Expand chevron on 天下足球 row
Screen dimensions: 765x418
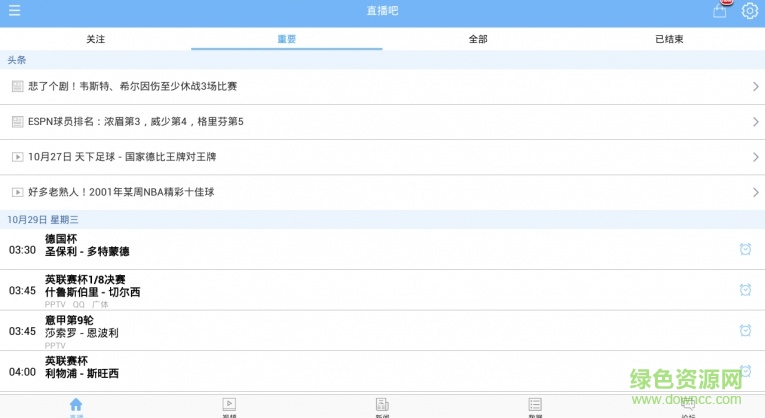point(755,157)
